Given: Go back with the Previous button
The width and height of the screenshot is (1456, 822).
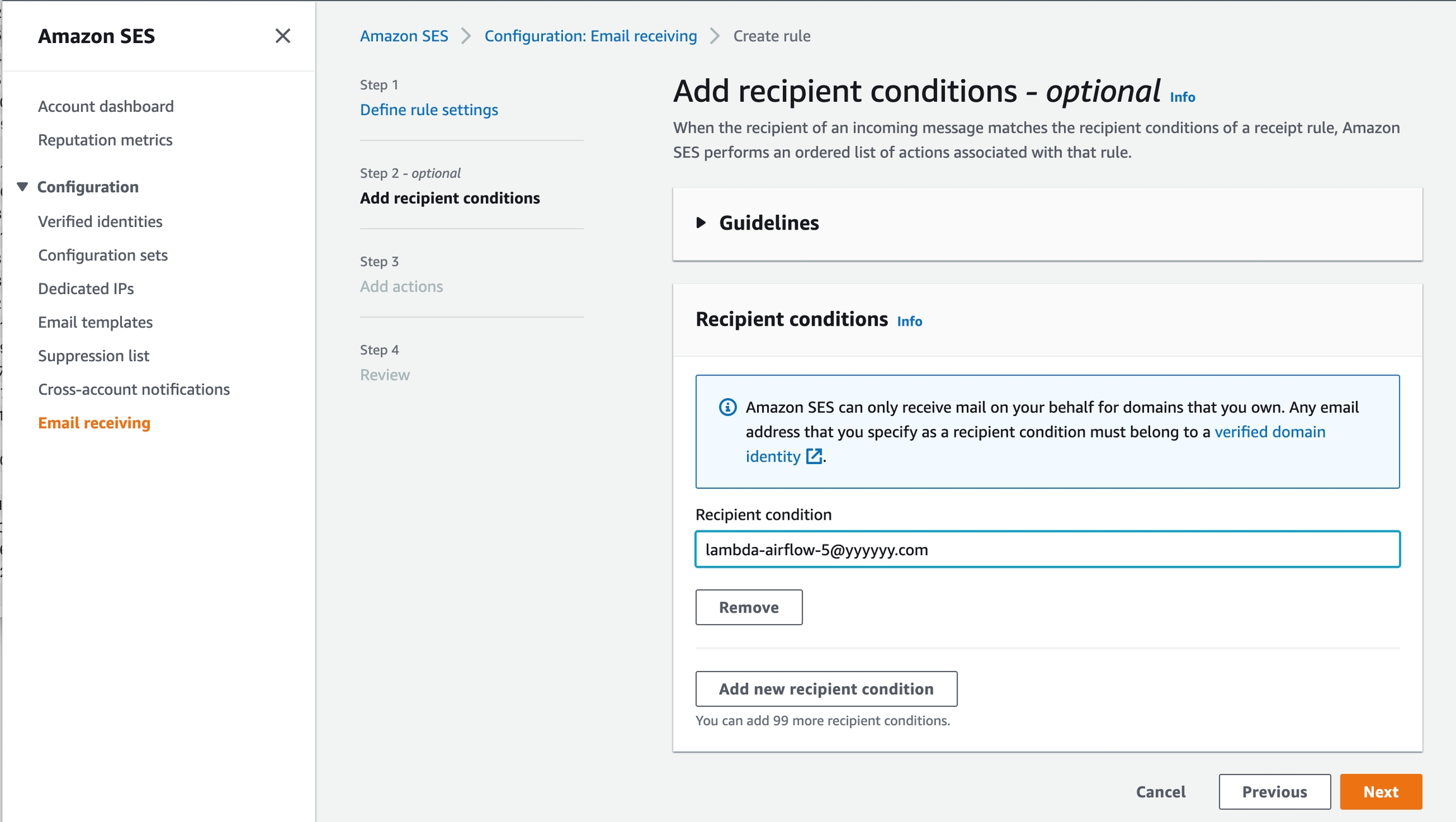Looking at the screenshot, I should (1274, 792).
